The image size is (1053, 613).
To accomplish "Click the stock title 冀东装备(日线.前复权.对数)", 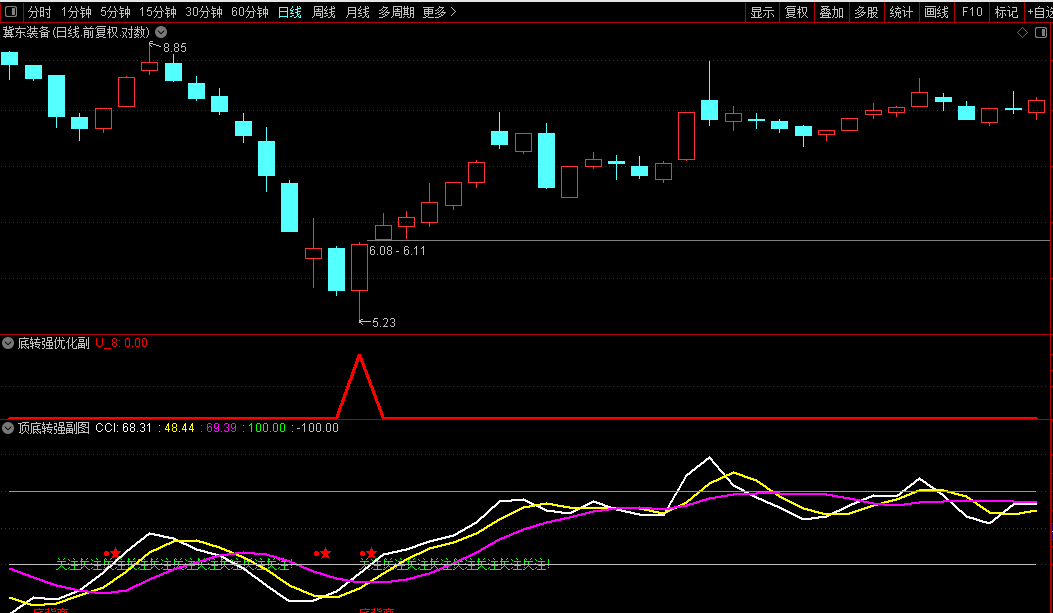I will coord(76,32).
